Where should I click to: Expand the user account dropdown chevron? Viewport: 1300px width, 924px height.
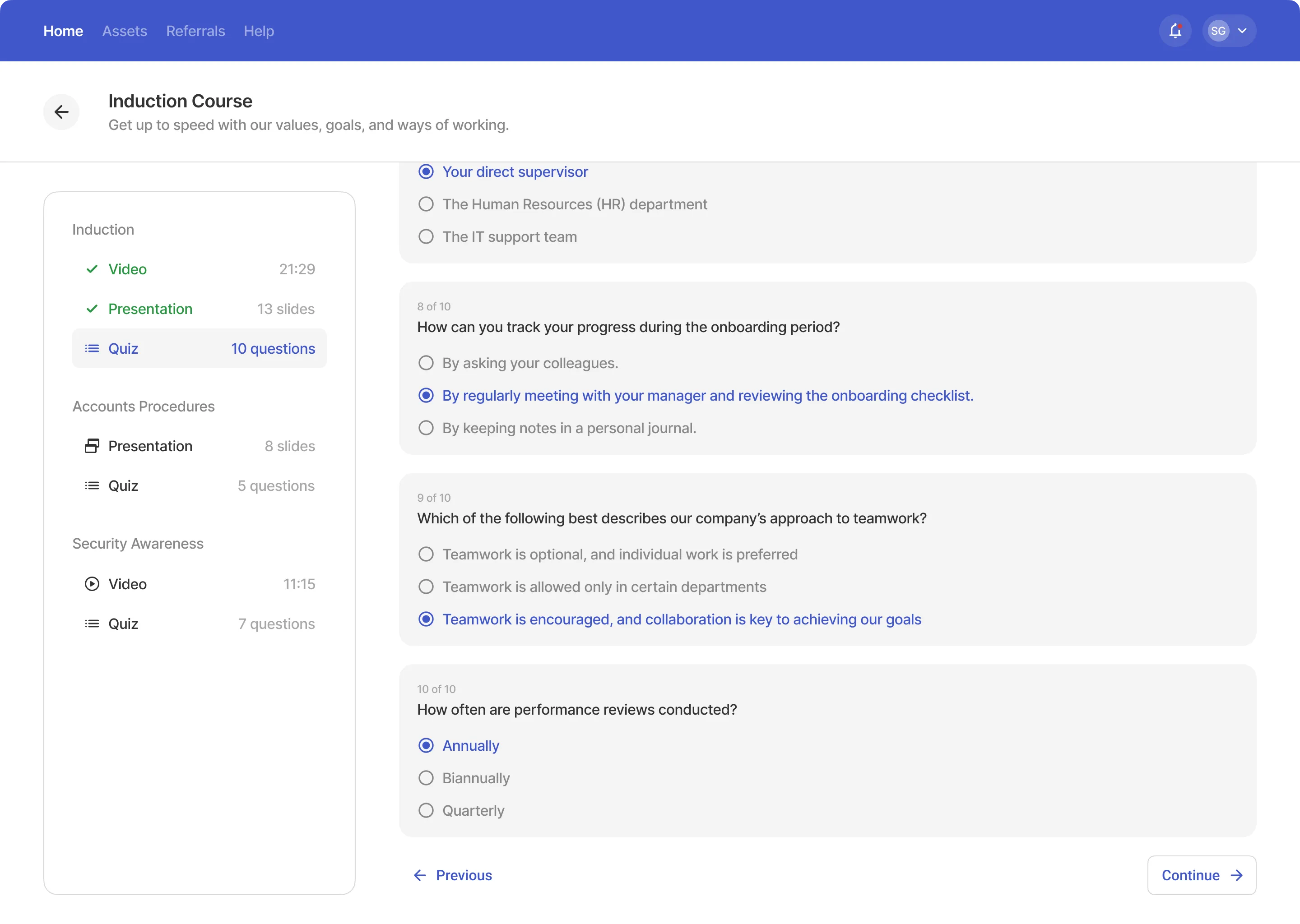1243,31
